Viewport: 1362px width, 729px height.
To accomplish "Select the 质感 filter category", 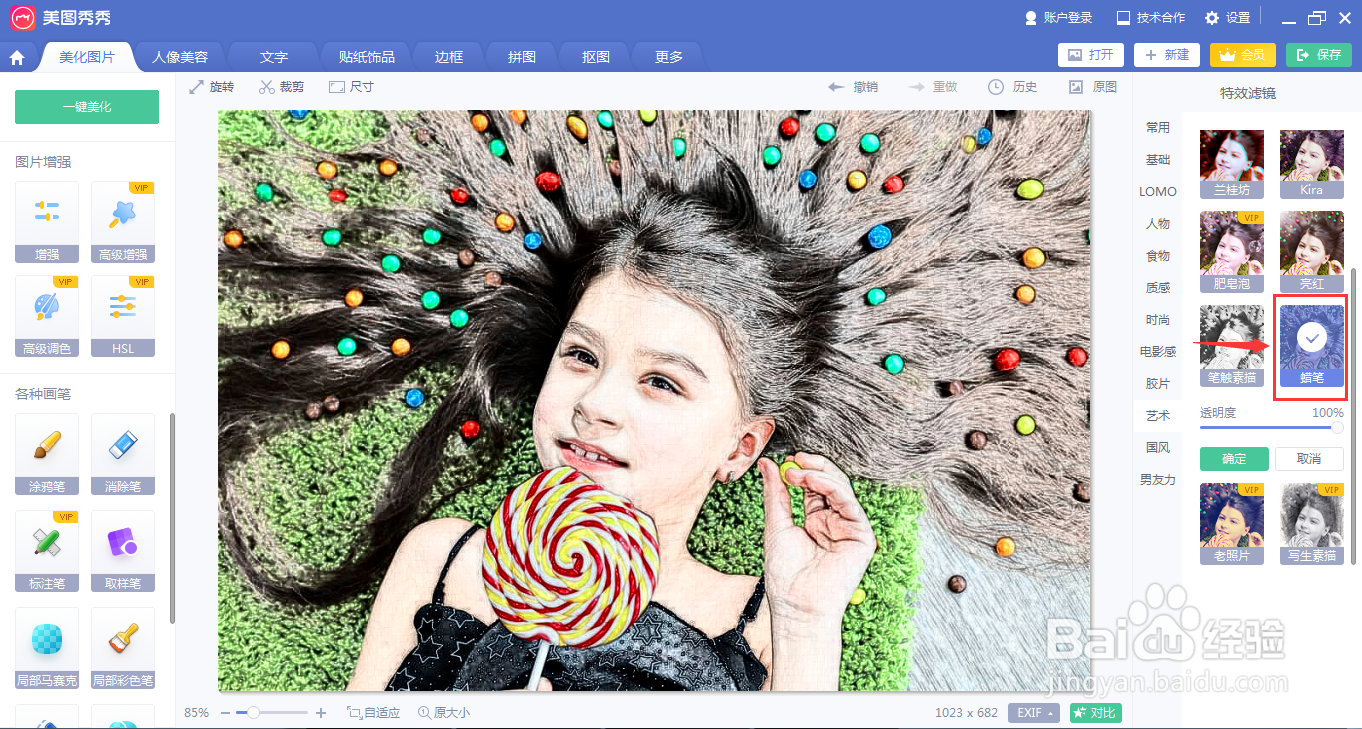I will coord(1158,288).
